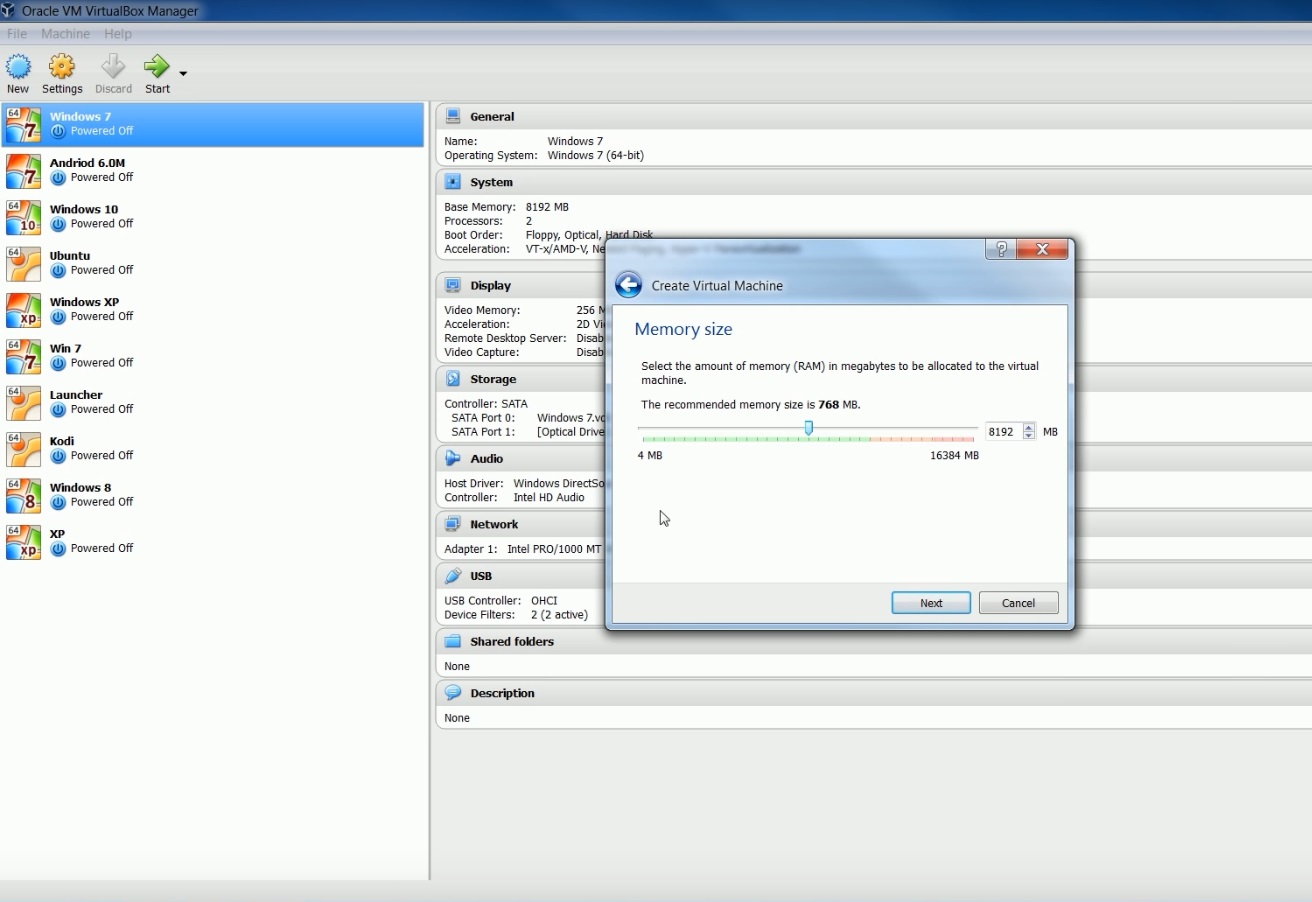
Task: Open the Start button dropdown arrow
Action: coord(183,73)
